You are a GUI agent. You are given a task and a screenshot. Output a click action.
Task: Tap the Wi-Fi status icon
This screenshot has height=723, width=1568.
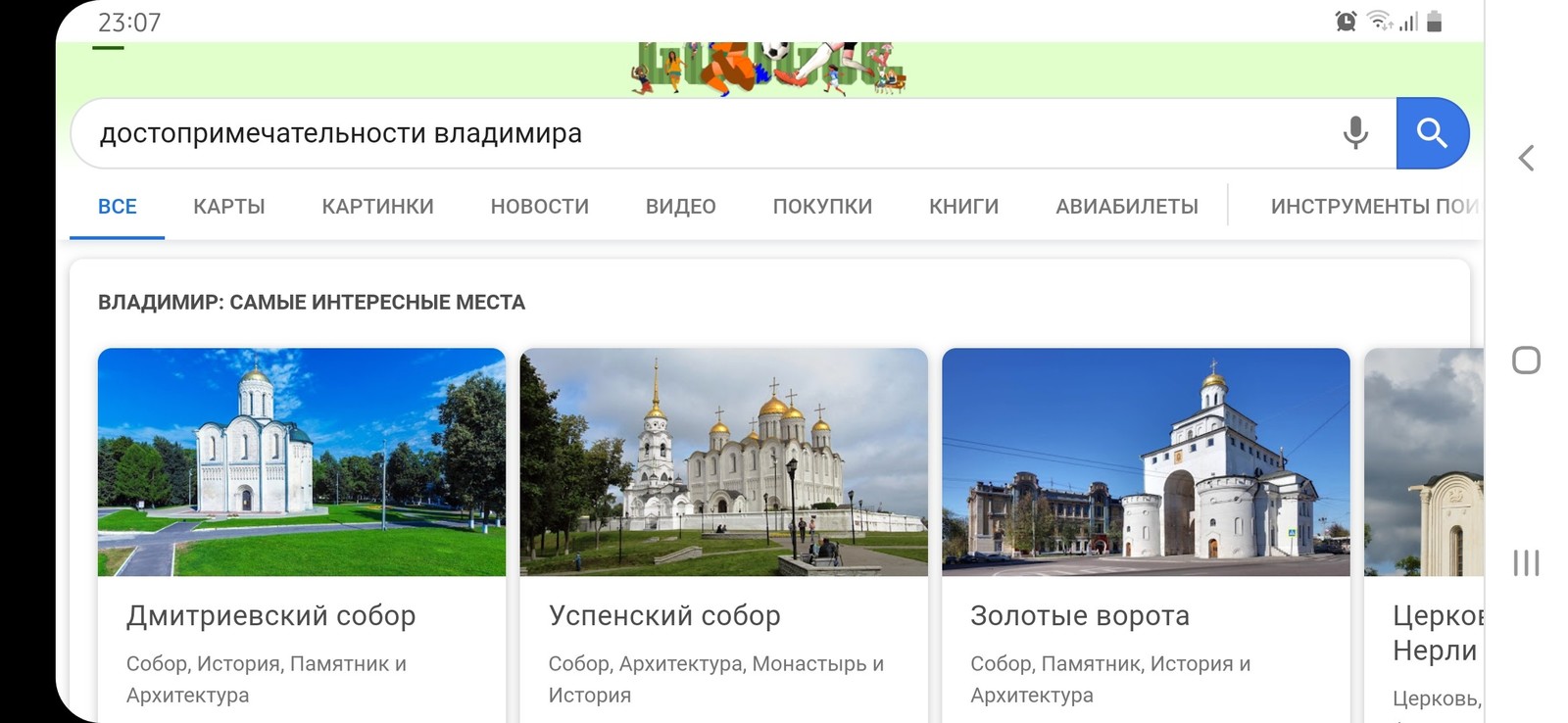[x=1380, y=21]
